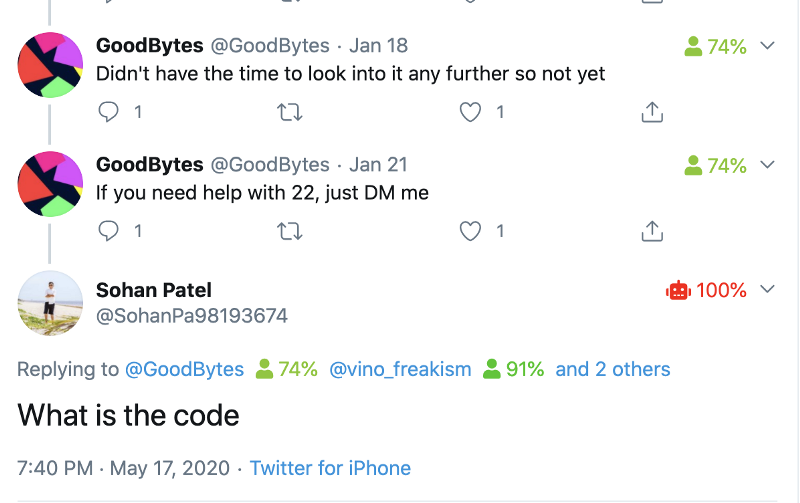Image resolution: width=800 pixels, height=503 pixels.
Task: Retweet the Jan 18 GoodBytes tweet
Action: pyautogui.click(x=290, y=112)
